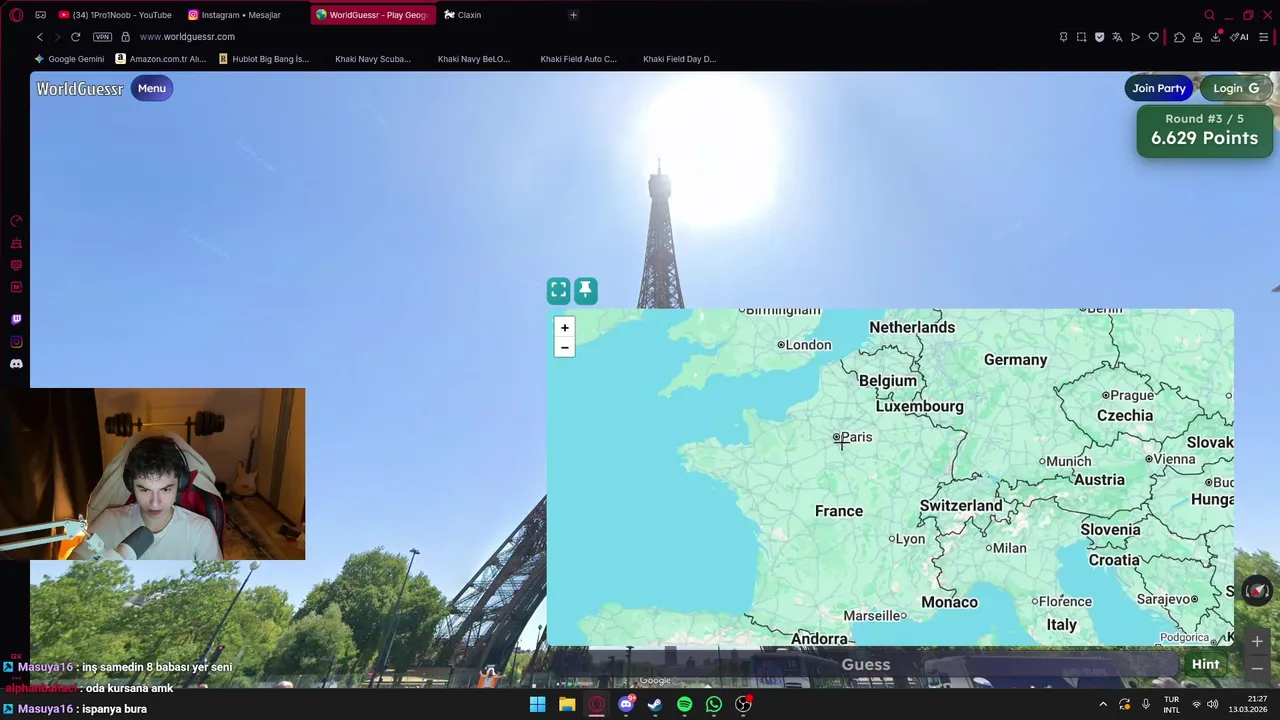Click the street view compass control
The width and height of the screenshot is (1280, 720).
(1257, 590)
